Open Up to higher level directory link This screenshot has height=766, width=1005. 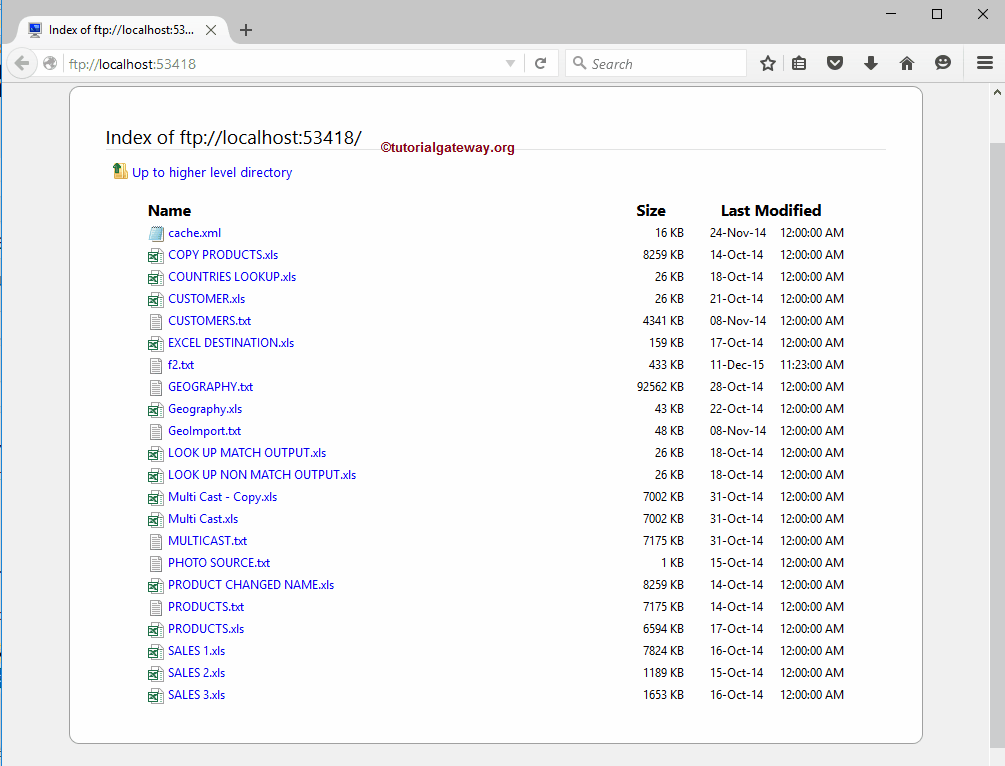coord(212,173)
